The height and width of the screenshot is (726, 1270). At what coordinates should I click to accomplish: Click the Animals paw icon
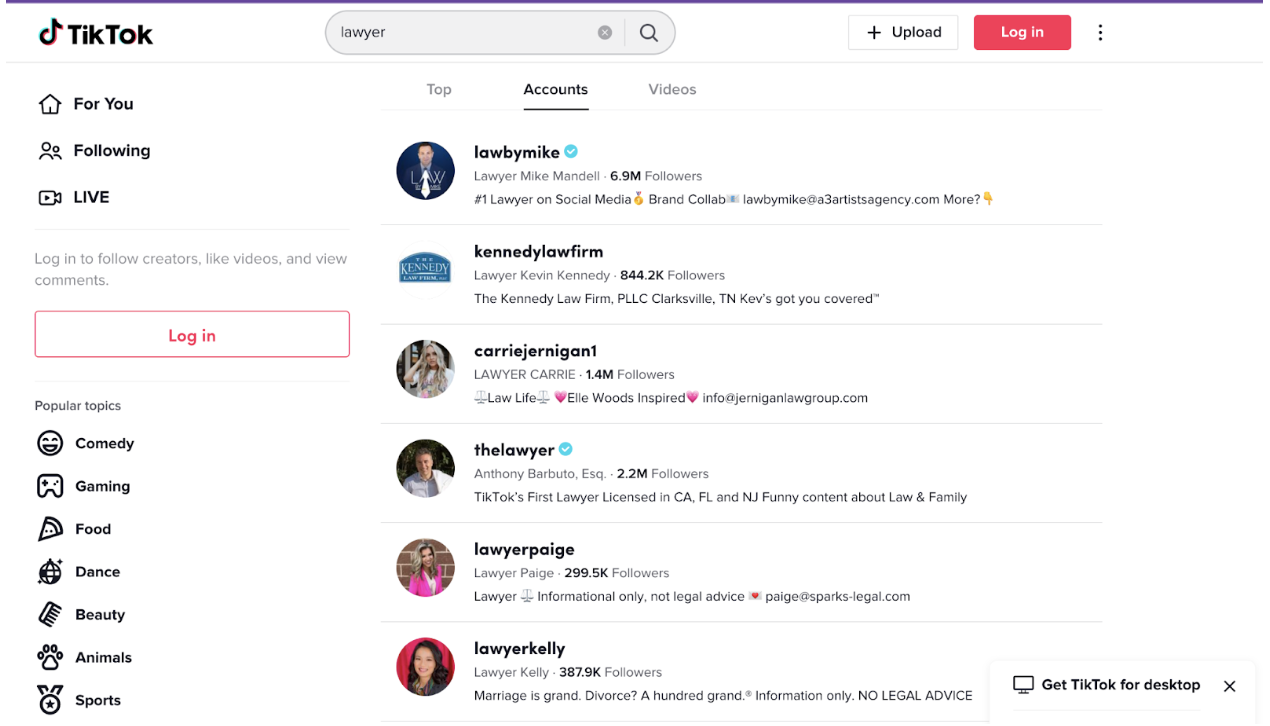[50, 658]
